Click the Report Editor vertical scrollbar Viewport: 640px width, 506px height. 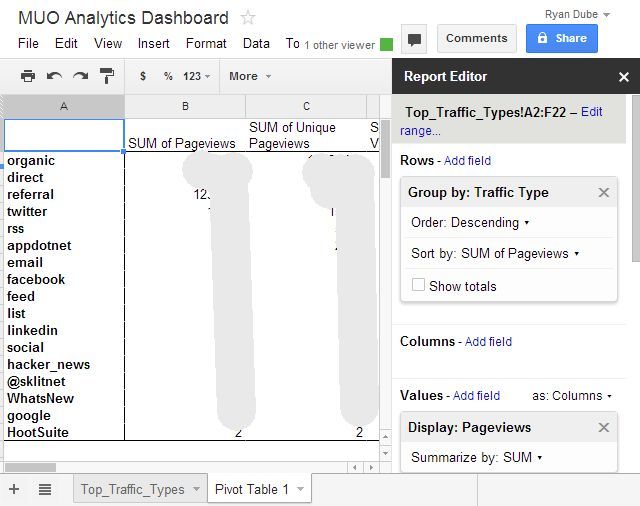(636, 179)
